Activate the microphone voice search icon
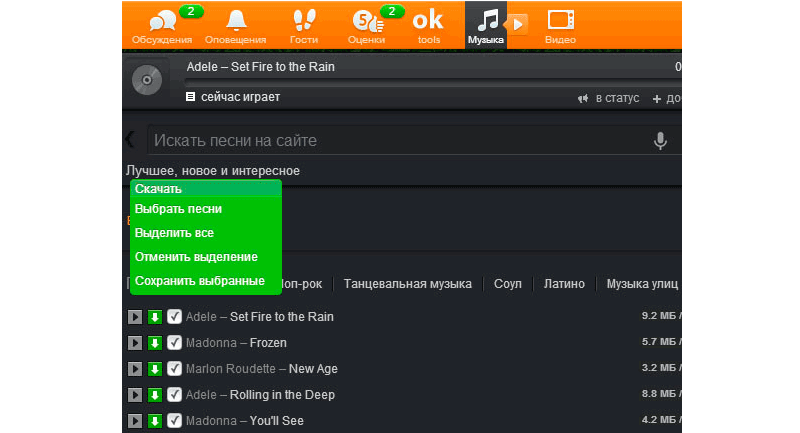 (660, 141)
